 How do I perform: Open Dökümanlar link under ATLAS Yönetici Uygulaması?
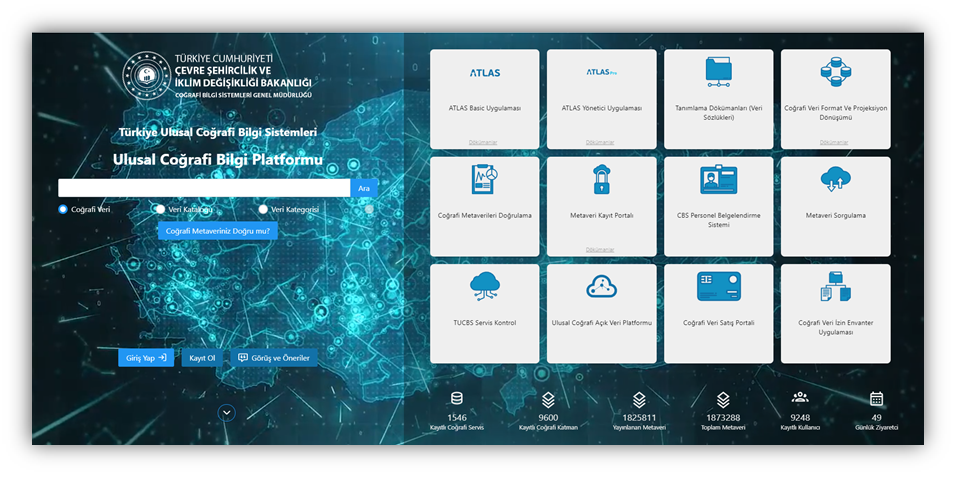coord(600,142)
